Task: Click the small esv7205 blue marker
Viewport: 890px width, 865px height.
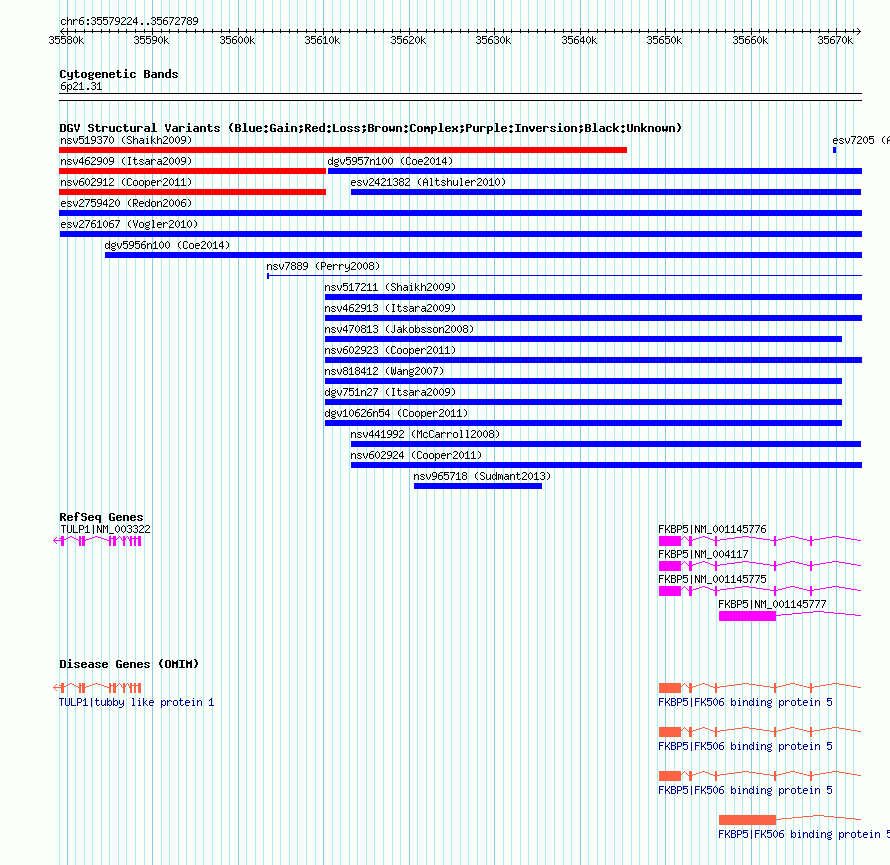Action: point(834,150)
